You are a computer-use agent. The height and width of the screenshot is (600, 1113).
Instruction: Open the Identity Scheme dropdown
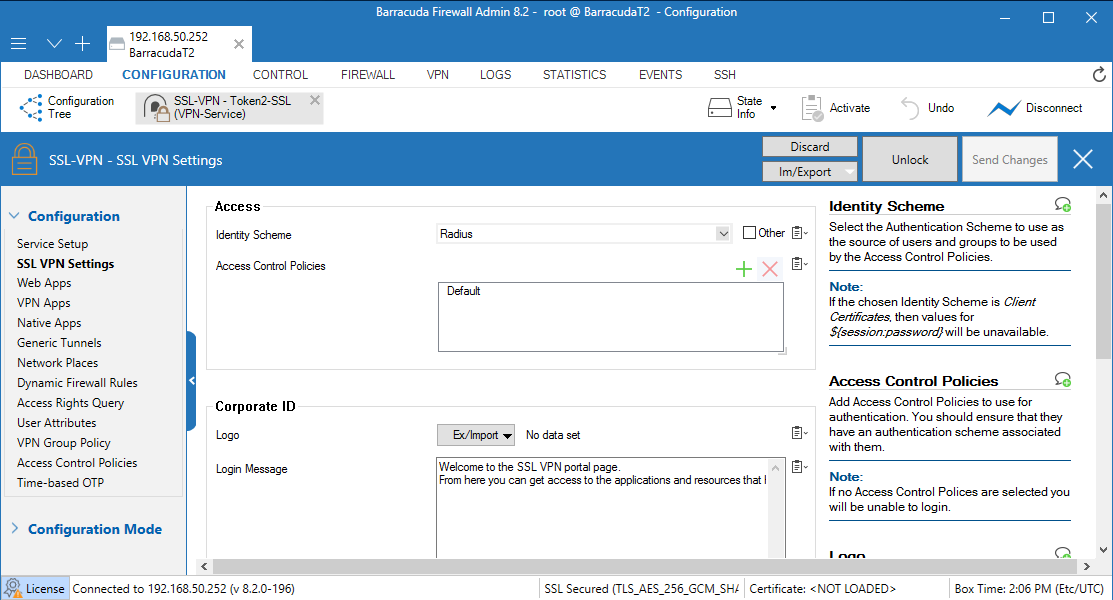[723, 234]
